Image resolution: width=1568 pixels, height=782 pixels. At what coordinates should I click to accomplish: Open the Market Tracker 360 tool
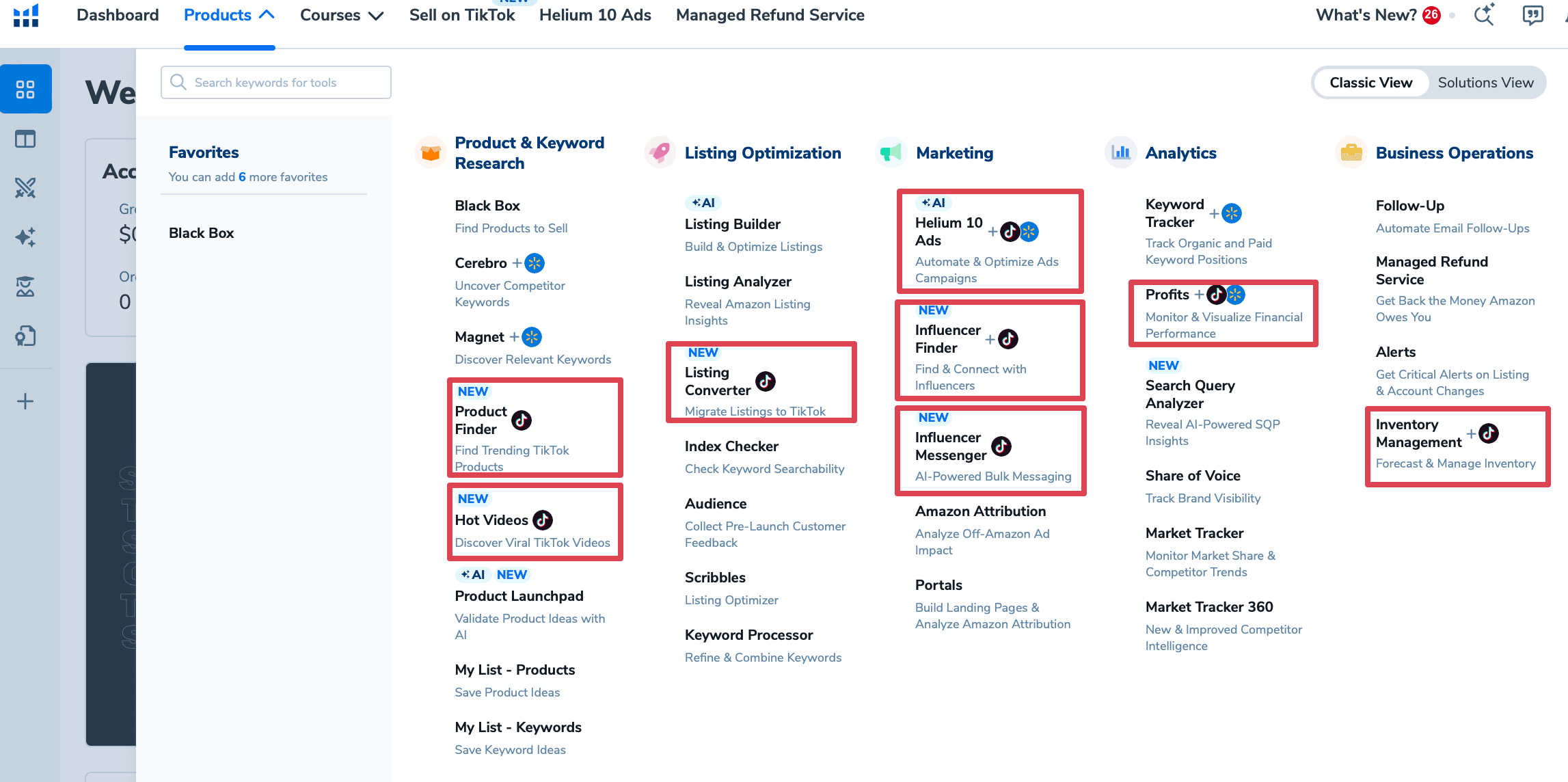point(1208,607)
